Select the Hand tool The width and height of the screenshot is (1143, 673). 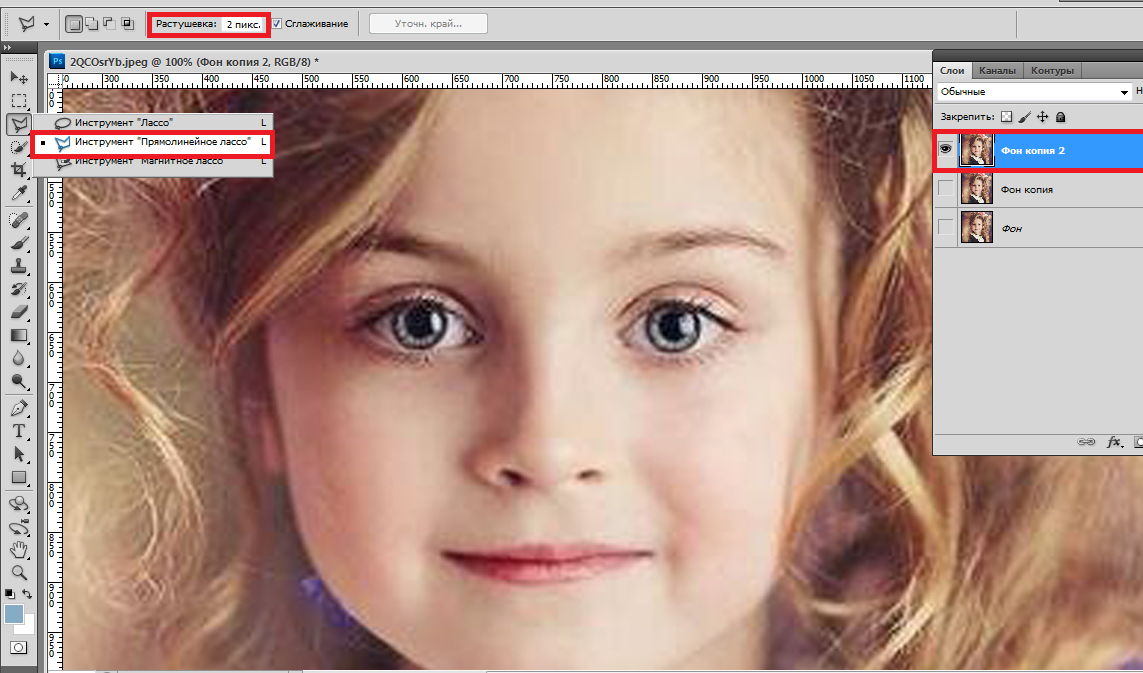point(19,550)
